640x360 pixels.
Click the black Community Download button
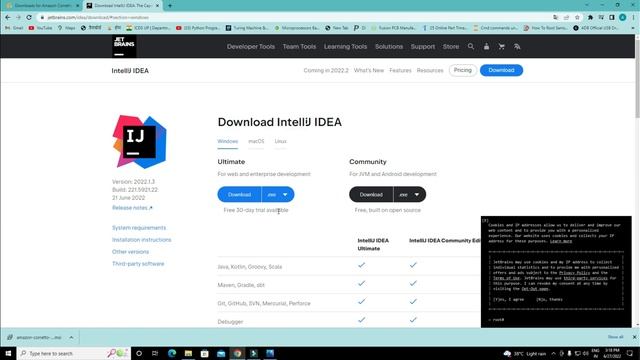371,194
